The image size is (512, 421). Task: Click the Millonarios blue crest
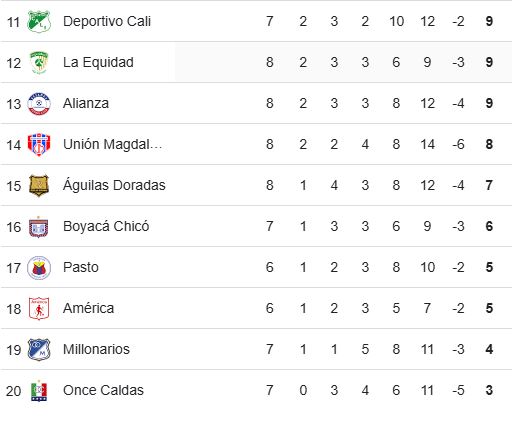(39, 350)
